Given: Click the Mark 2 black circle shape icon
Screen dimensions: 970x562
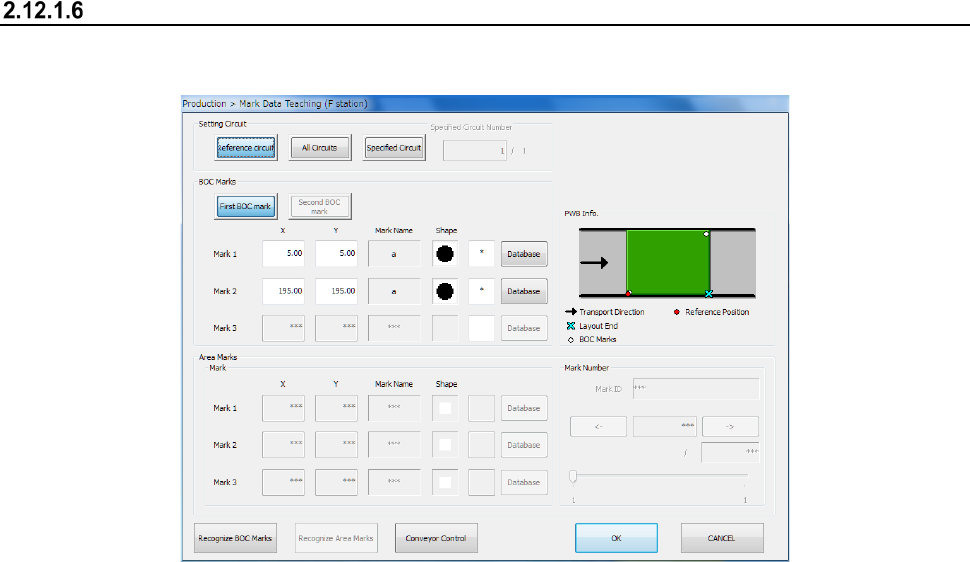Looking at the screenshot, I should tap(446, 291).
